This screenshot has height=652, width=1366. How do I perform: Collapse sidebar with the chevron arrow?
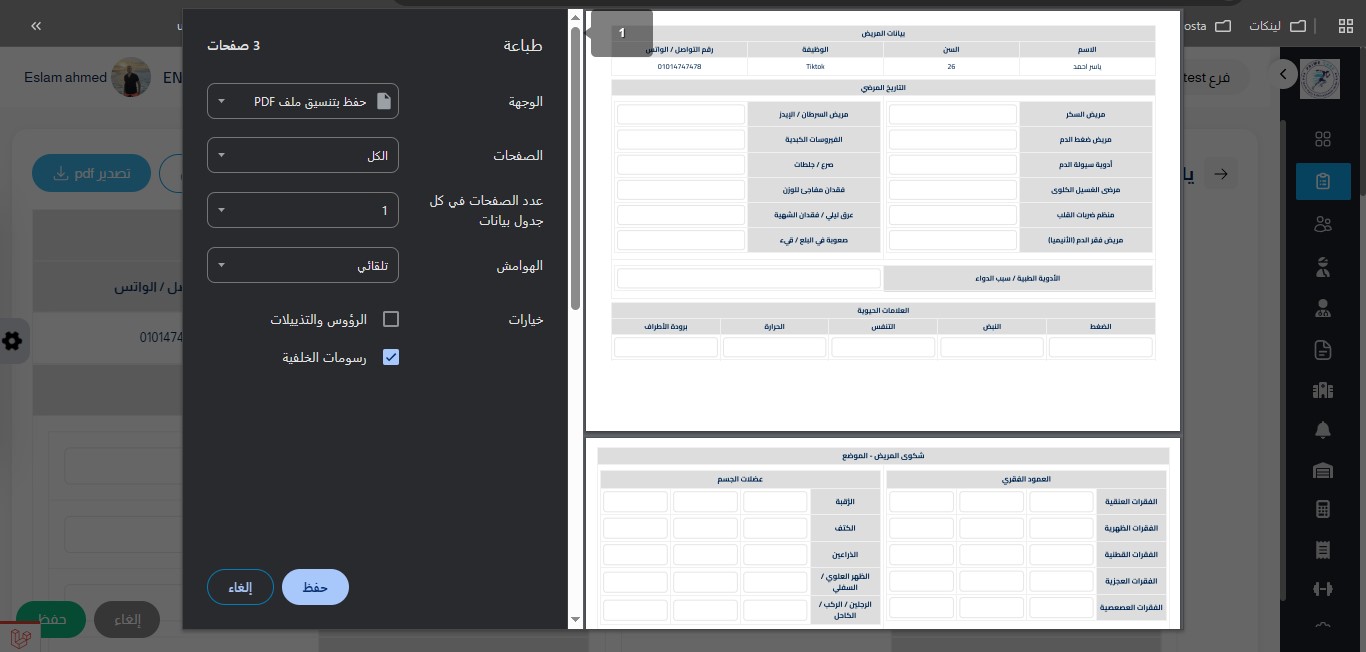(1283, 74)
